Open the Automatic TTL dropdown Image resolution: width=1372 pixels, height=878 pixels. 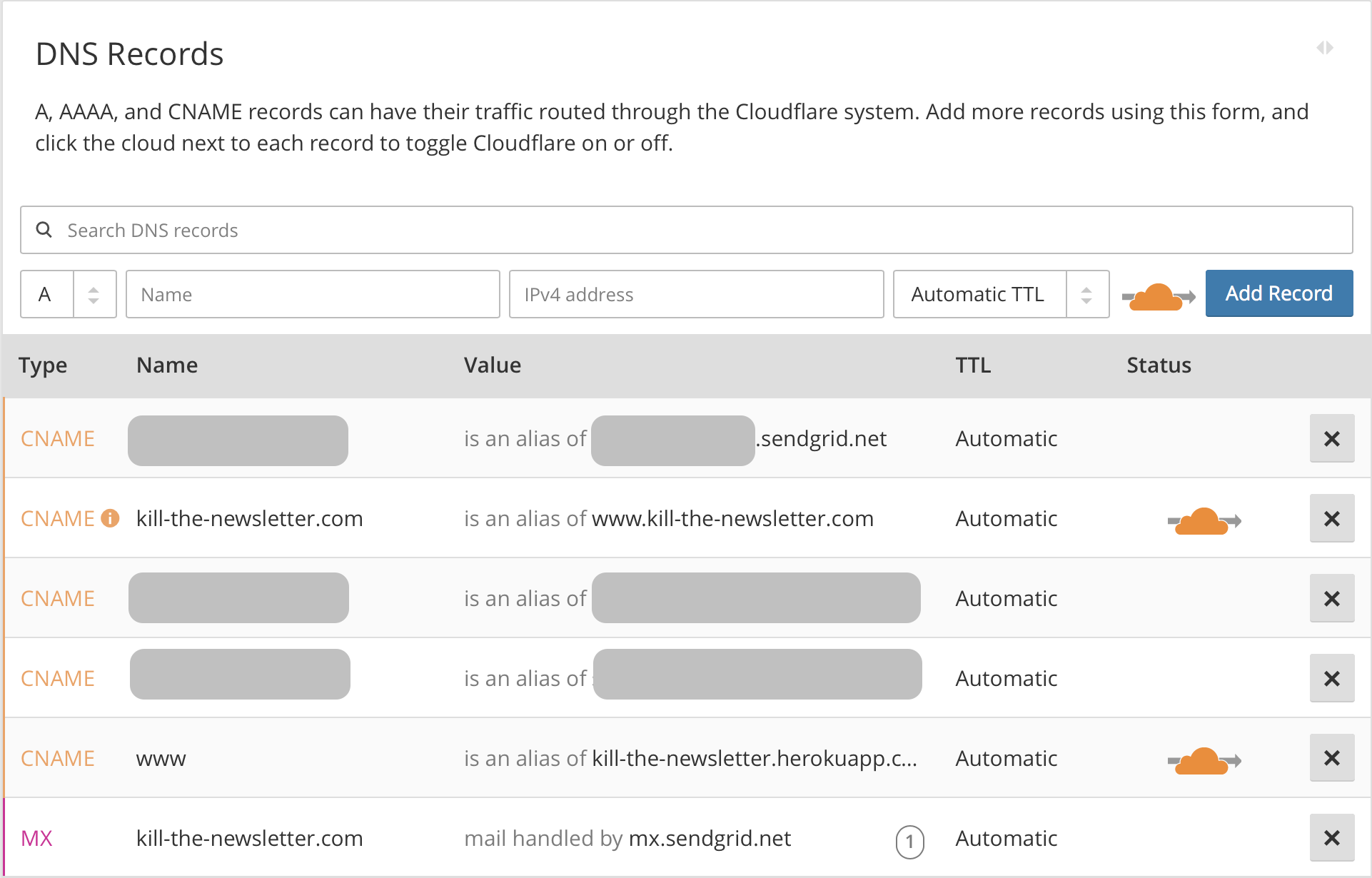tap(1000, 294)
